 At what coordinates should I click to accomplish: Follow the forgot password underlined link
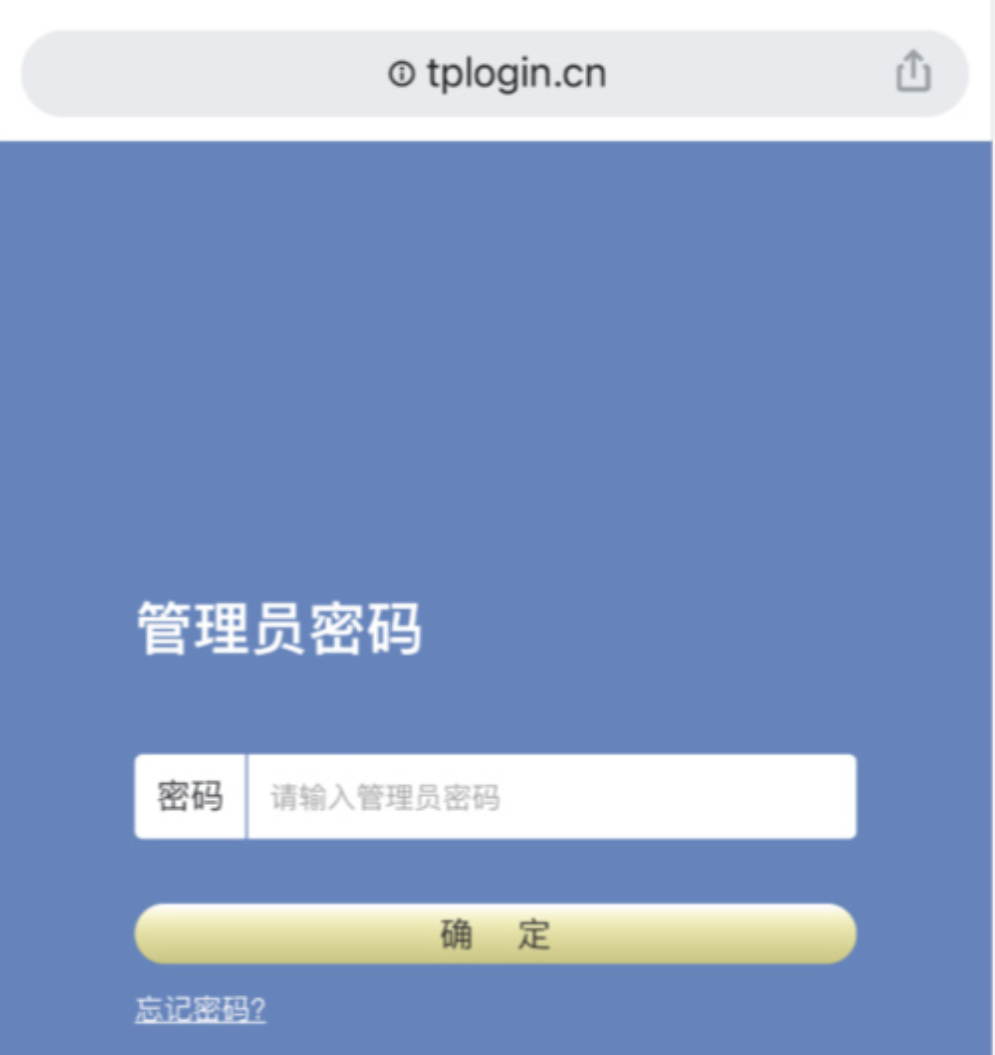pyautogui.click(x=200, y=1009)
